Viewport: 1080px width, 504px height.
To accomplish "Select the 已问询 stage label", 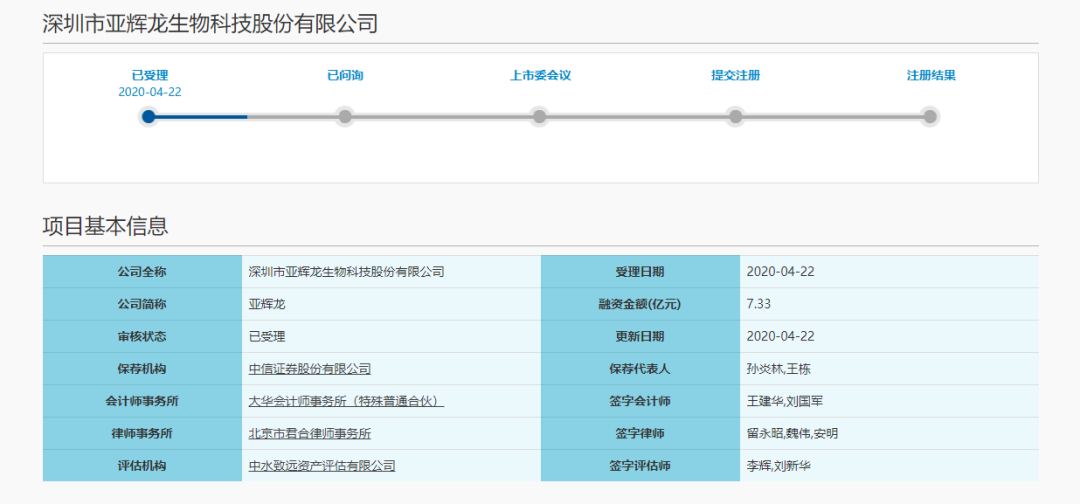I will pyautogui.click(x=345, y=76).
